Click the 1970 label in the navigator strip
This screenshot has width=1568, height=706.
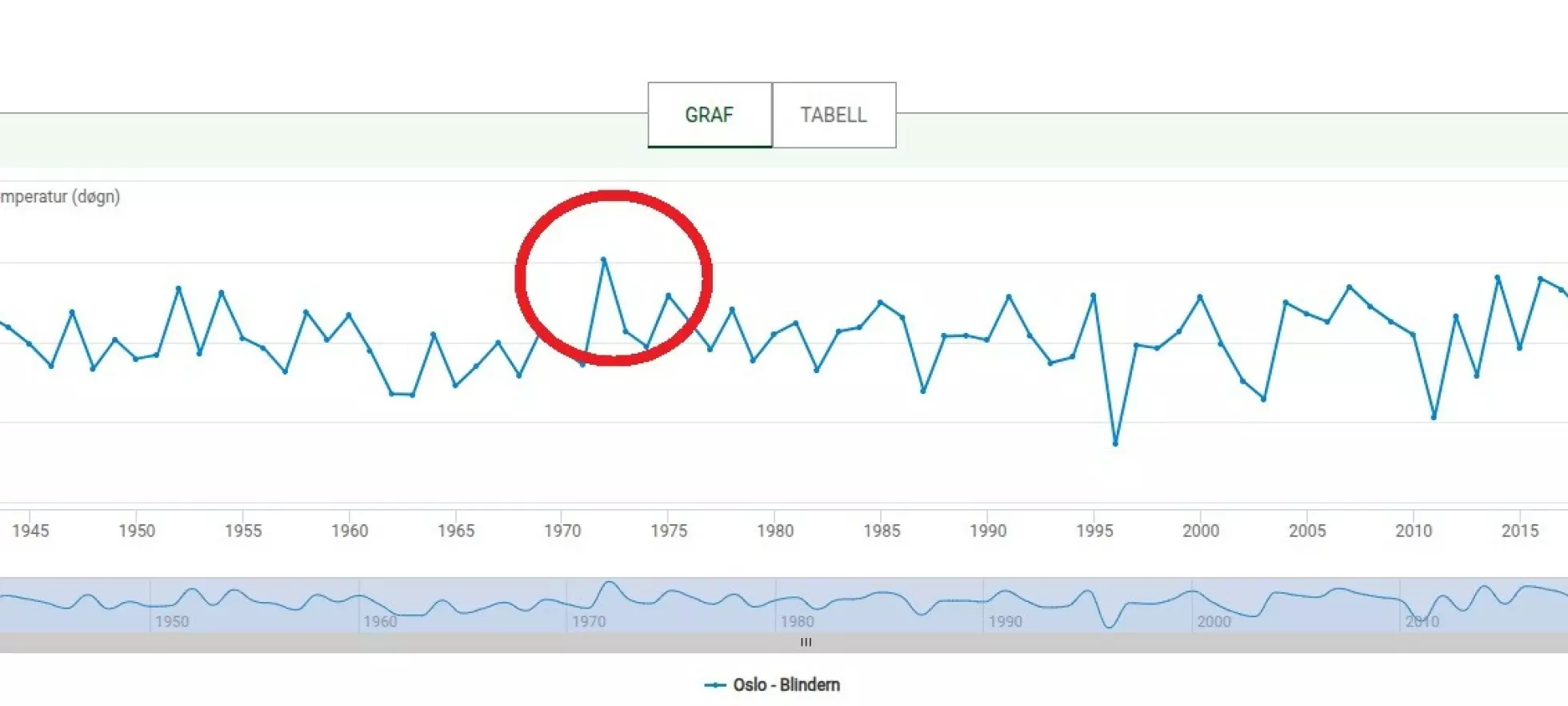click(589, 621)
